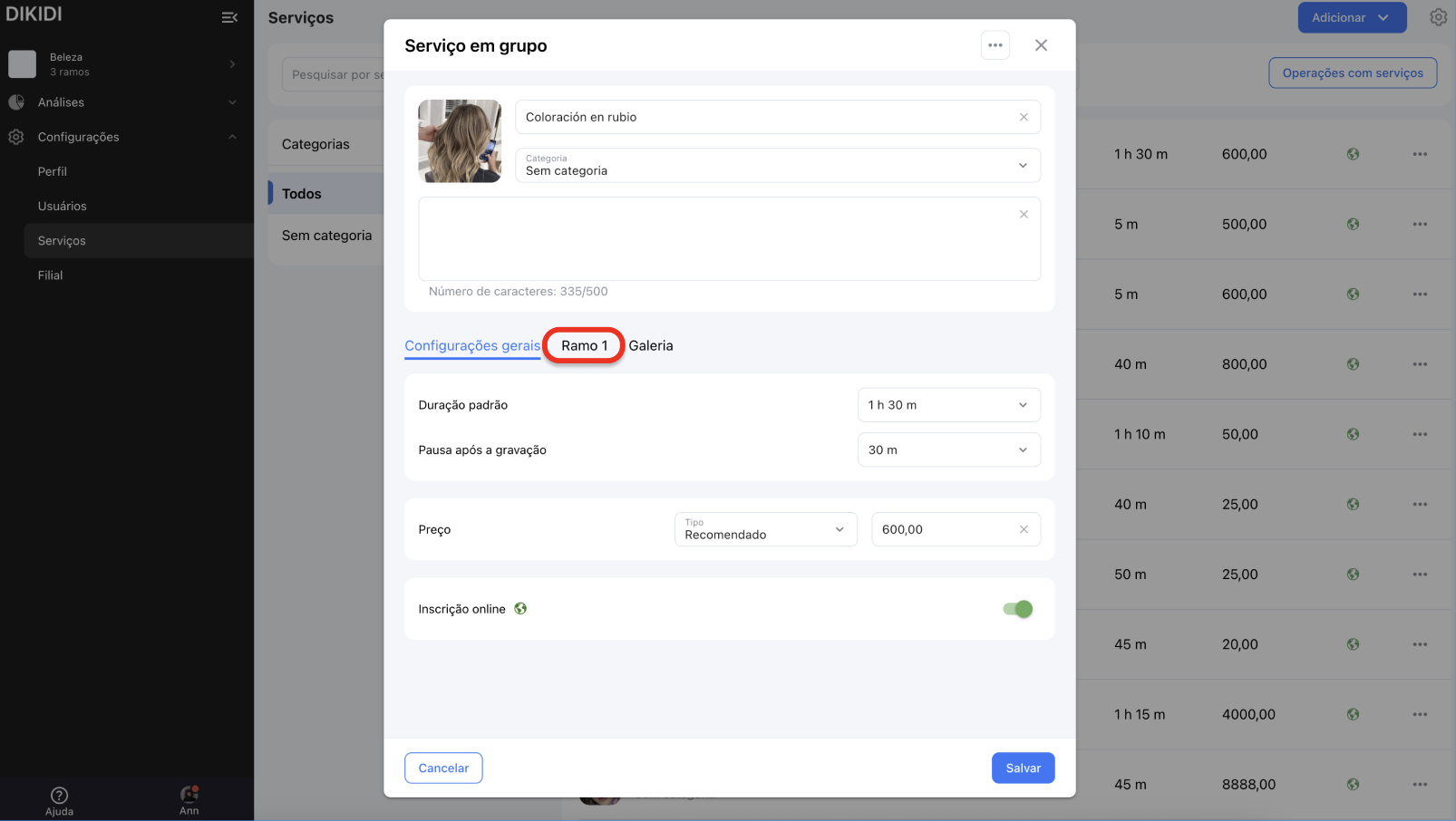Clear the service name field text
This screenshot has width=1456, height=821.
1024,117
